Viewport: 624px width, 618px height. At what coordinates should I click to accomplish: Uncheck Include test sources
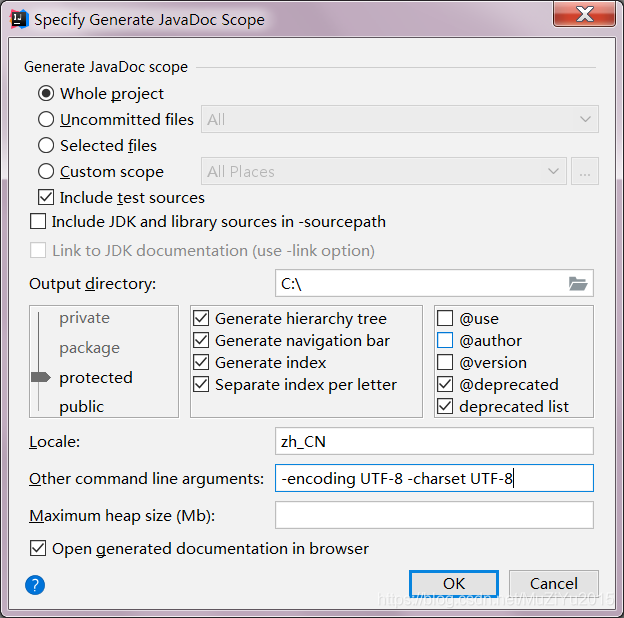point(46,197)
